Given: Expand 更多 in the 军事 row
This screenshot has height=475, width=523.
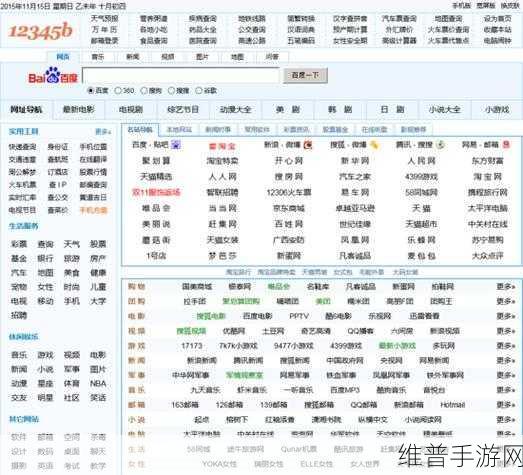Looking at the screenshot, I should tap(505, 375).
